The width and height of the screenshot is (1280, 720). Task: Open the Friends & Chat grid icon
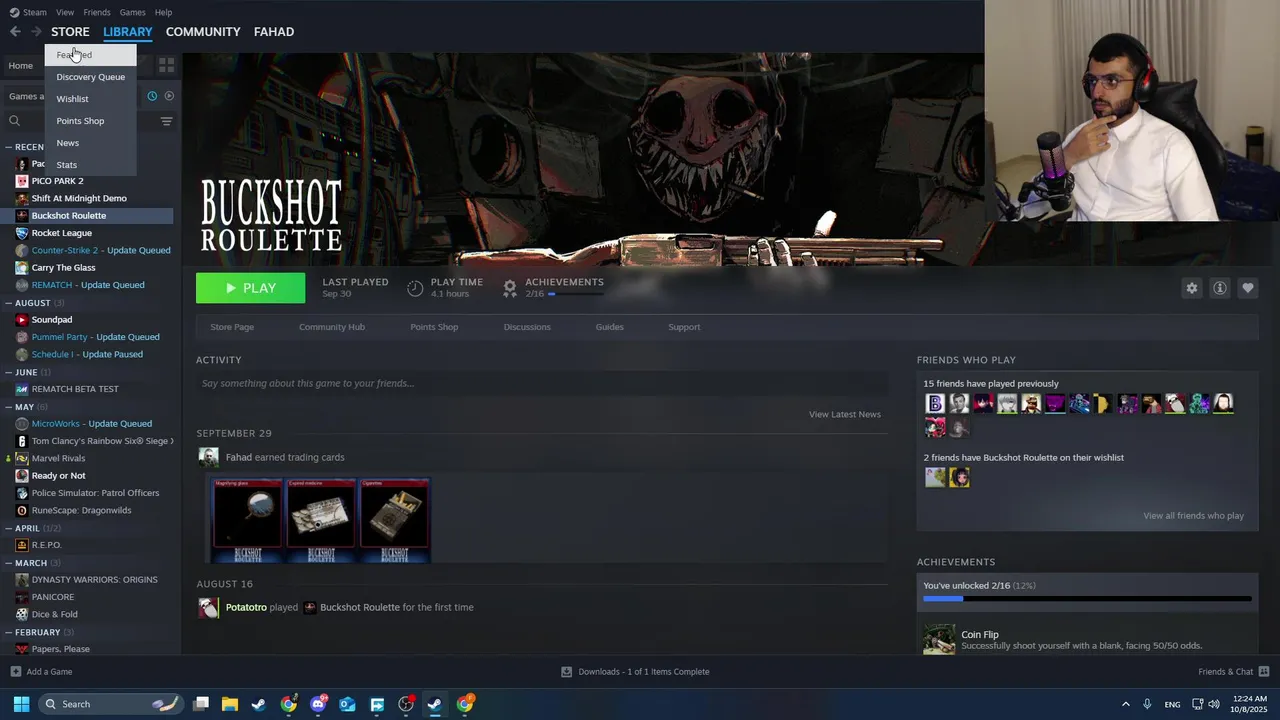click(1263, 671)
